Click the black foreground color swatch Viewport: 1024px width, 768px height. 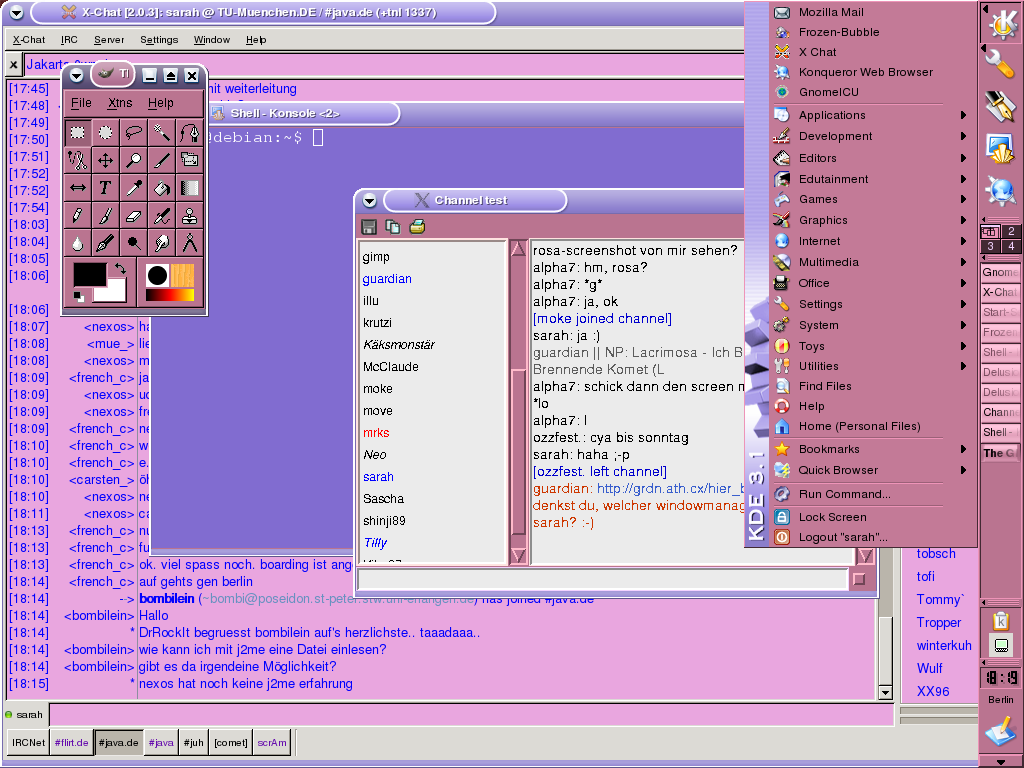pos(89,274)
